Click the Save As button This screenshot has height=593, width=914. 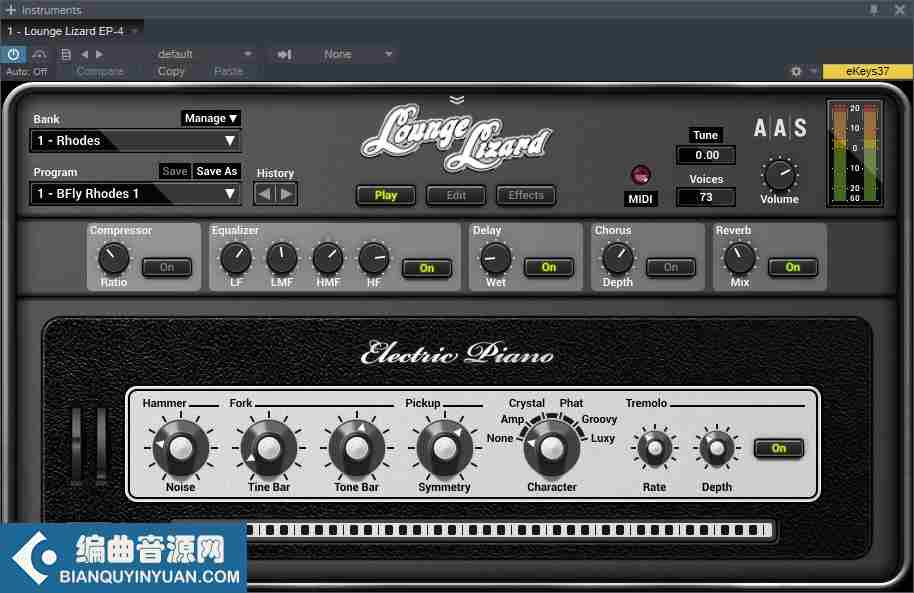pos(217,171)
